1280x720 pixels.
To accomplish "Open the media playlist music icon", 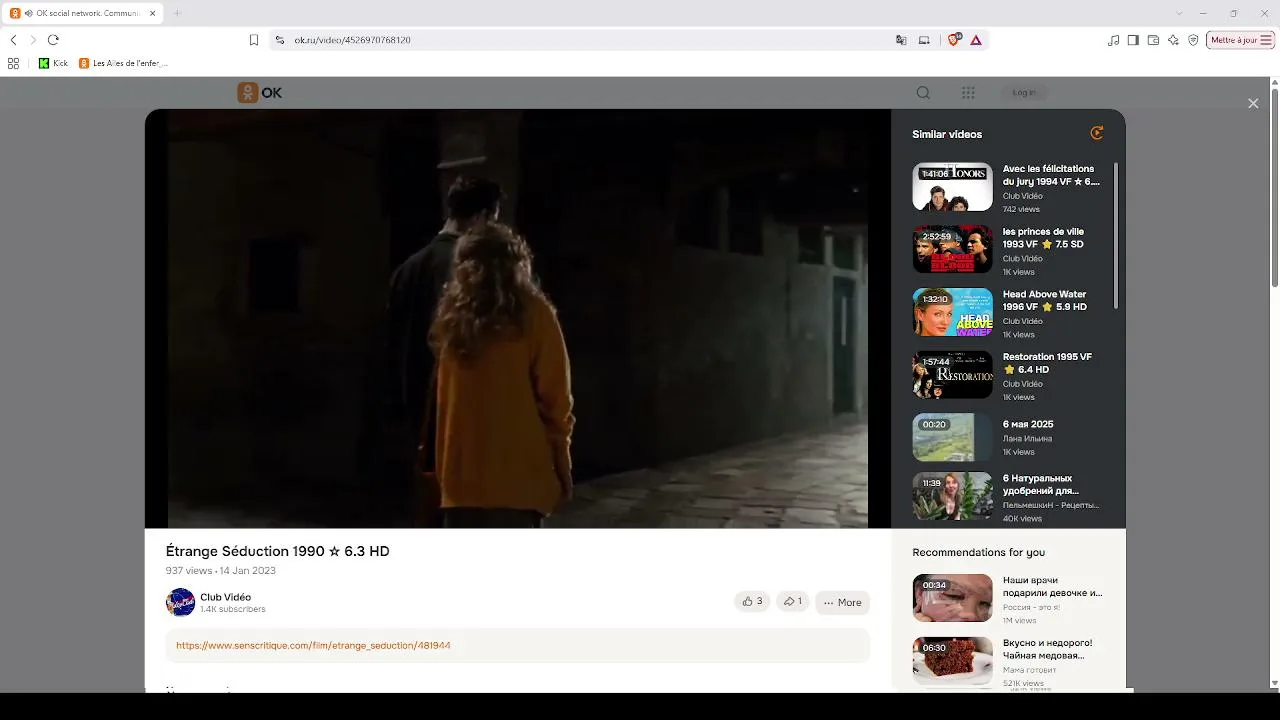I will [x=1114, y=40].
